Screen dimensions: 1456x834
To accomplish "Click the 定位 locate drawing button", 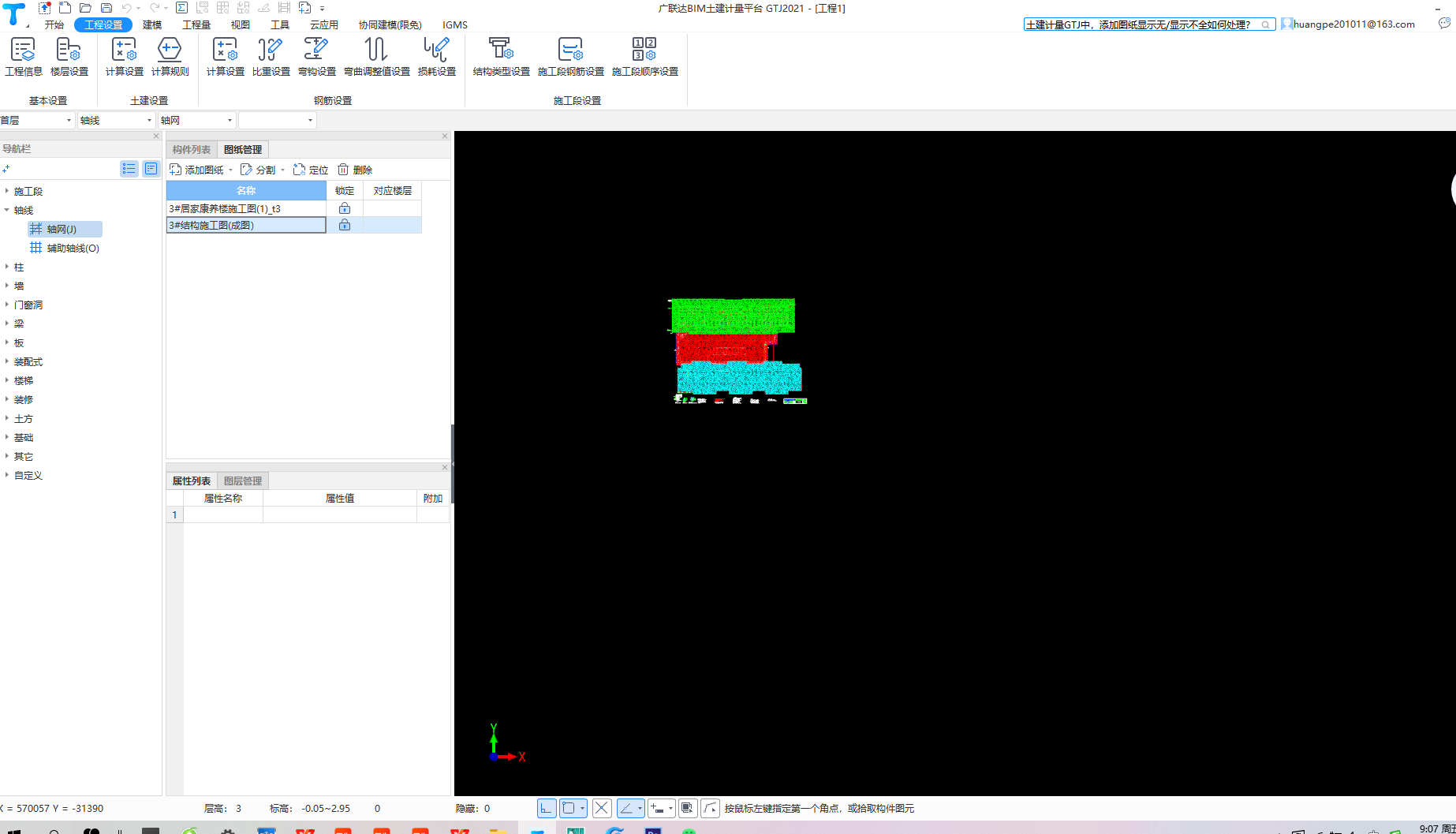I will point(311,170).
